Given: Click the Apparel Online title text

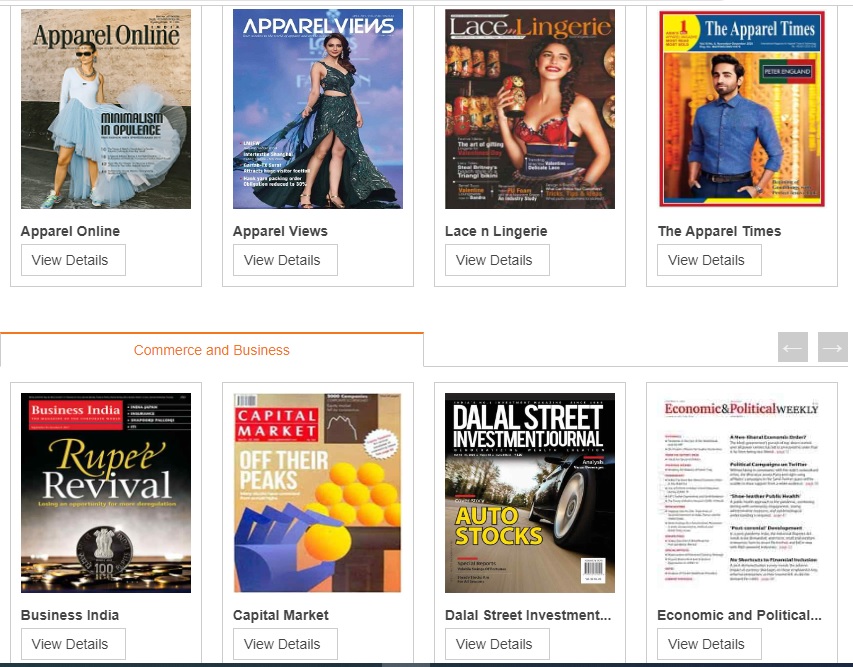Looking at the screenshot, I should pyautogui.click(x=70, y=231).
